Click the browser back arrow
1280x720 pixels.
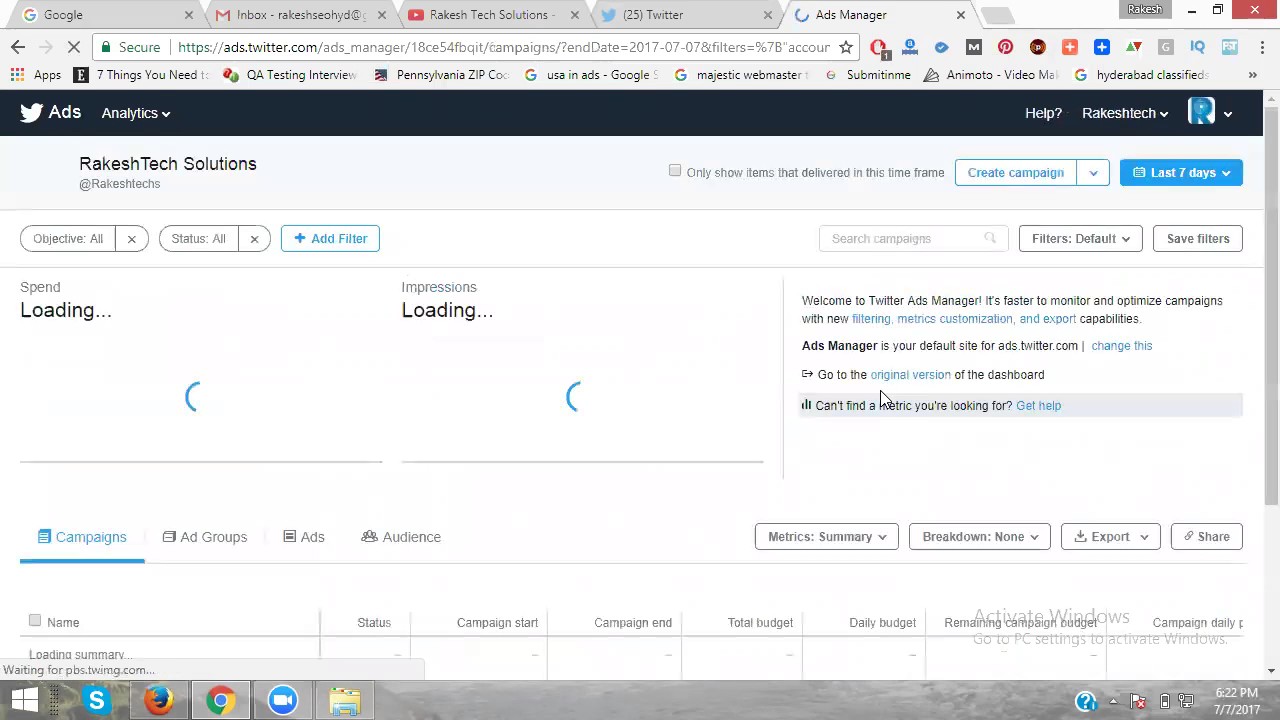tap(18, 47)
